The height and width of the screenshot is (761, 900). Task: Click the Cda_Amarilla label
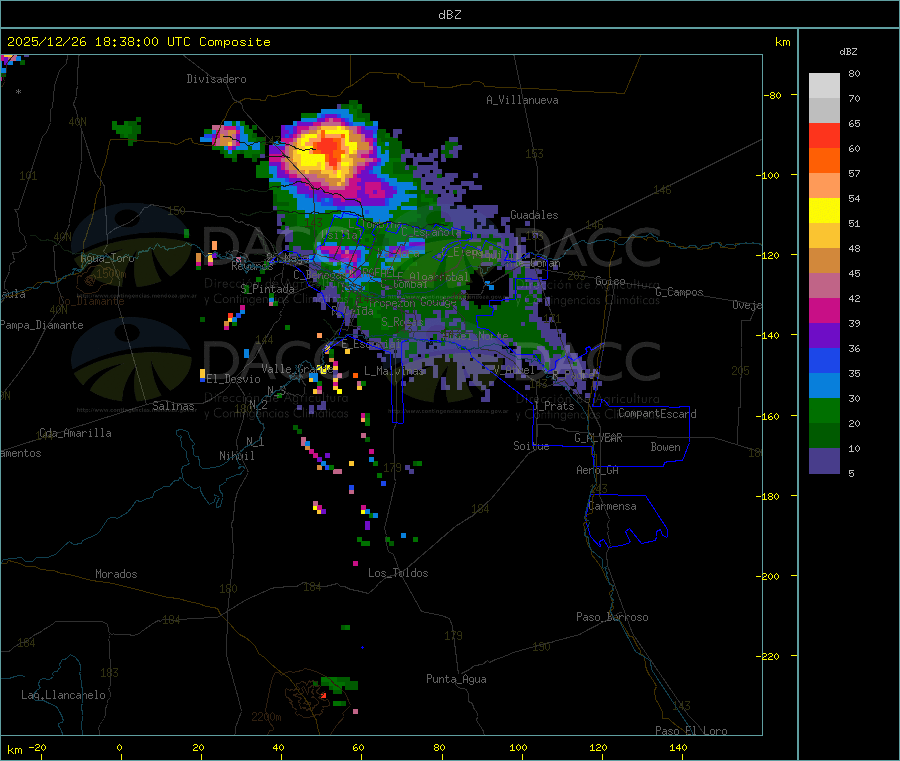coord(75,433)
